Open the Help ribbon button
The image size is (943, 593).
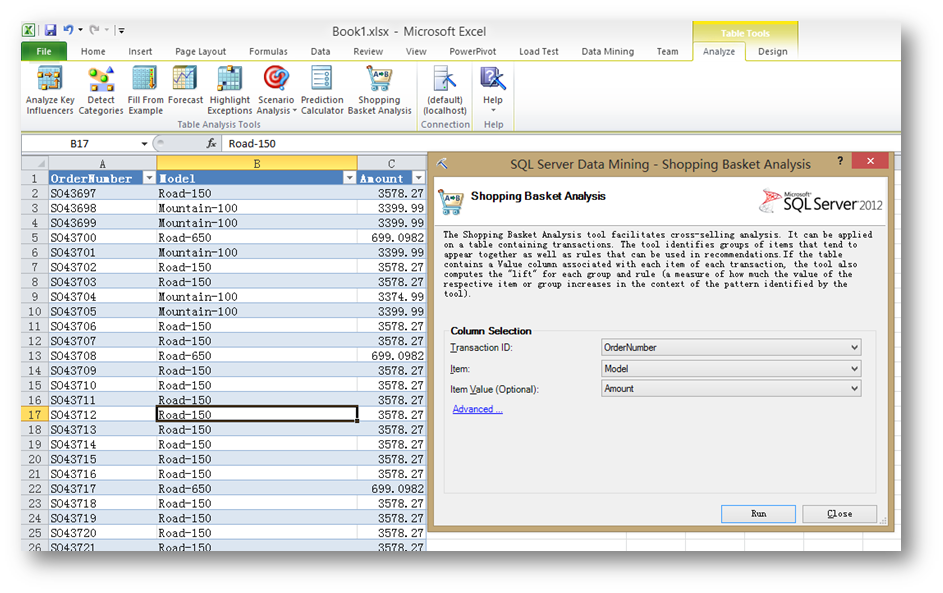[x=493, y=89]
